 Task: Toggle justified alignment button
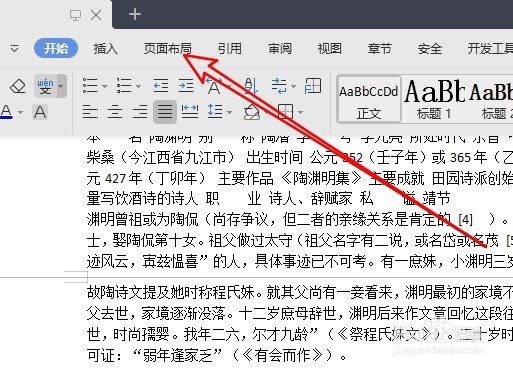click(165, 112)
